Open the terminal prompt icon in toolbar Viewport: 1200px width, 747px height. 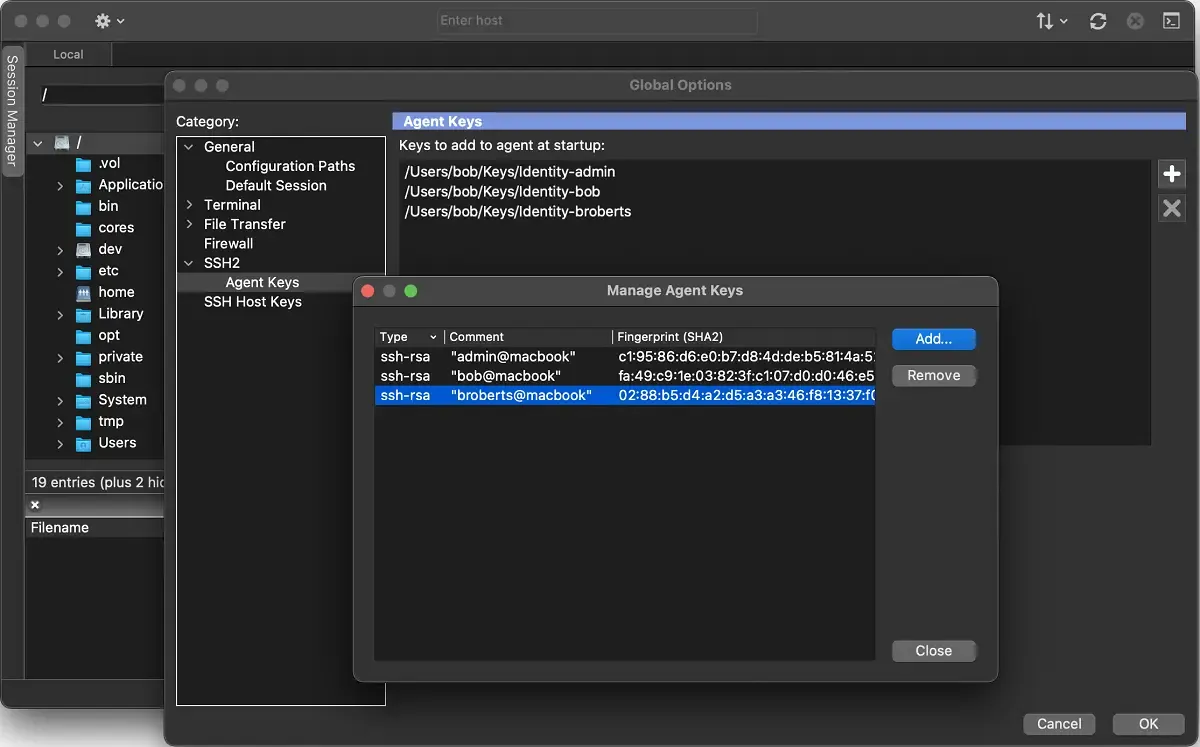(1171, 21)
